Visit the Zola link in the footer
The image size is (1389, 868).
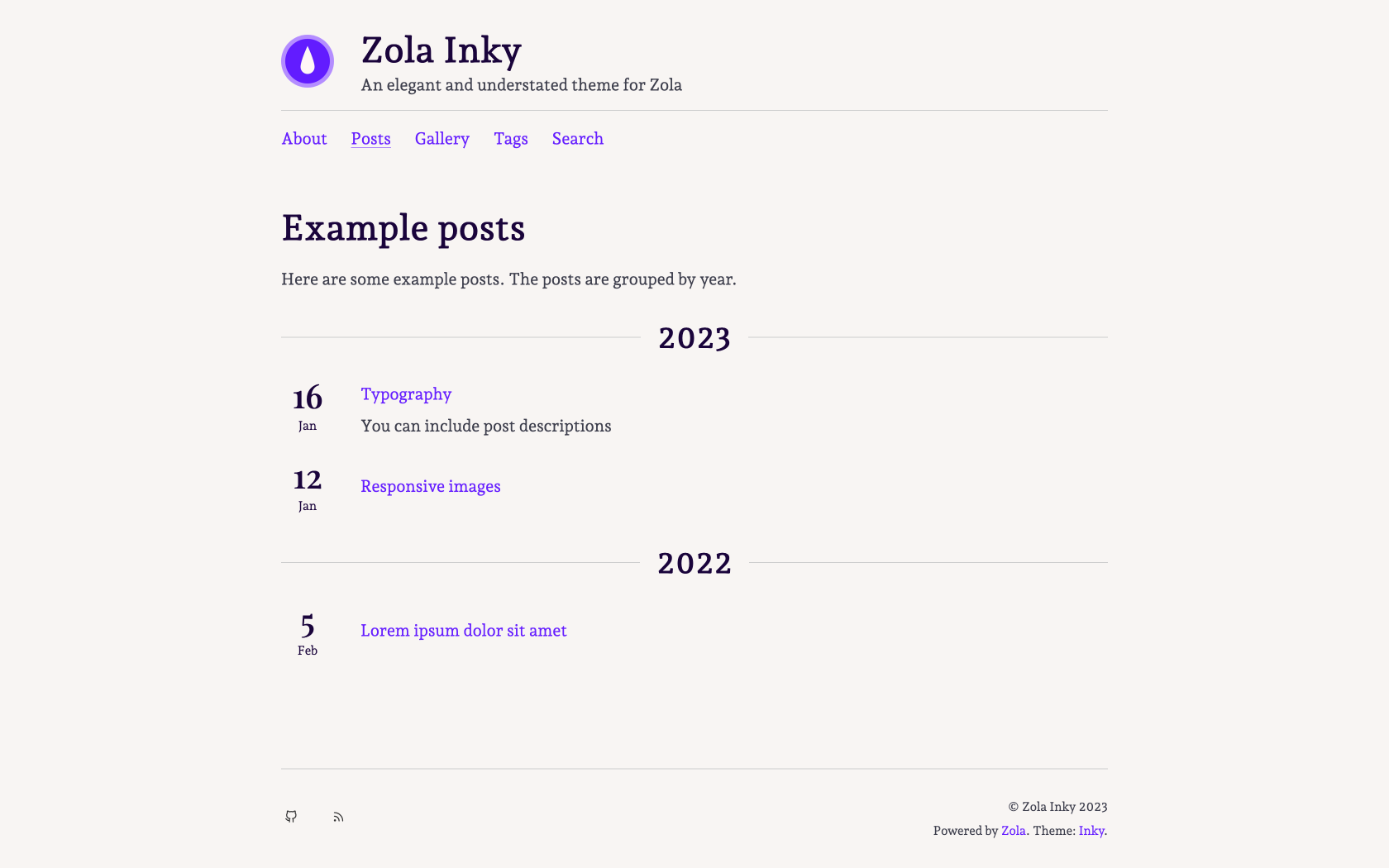pyautogui.click(x=1013, y=831)
